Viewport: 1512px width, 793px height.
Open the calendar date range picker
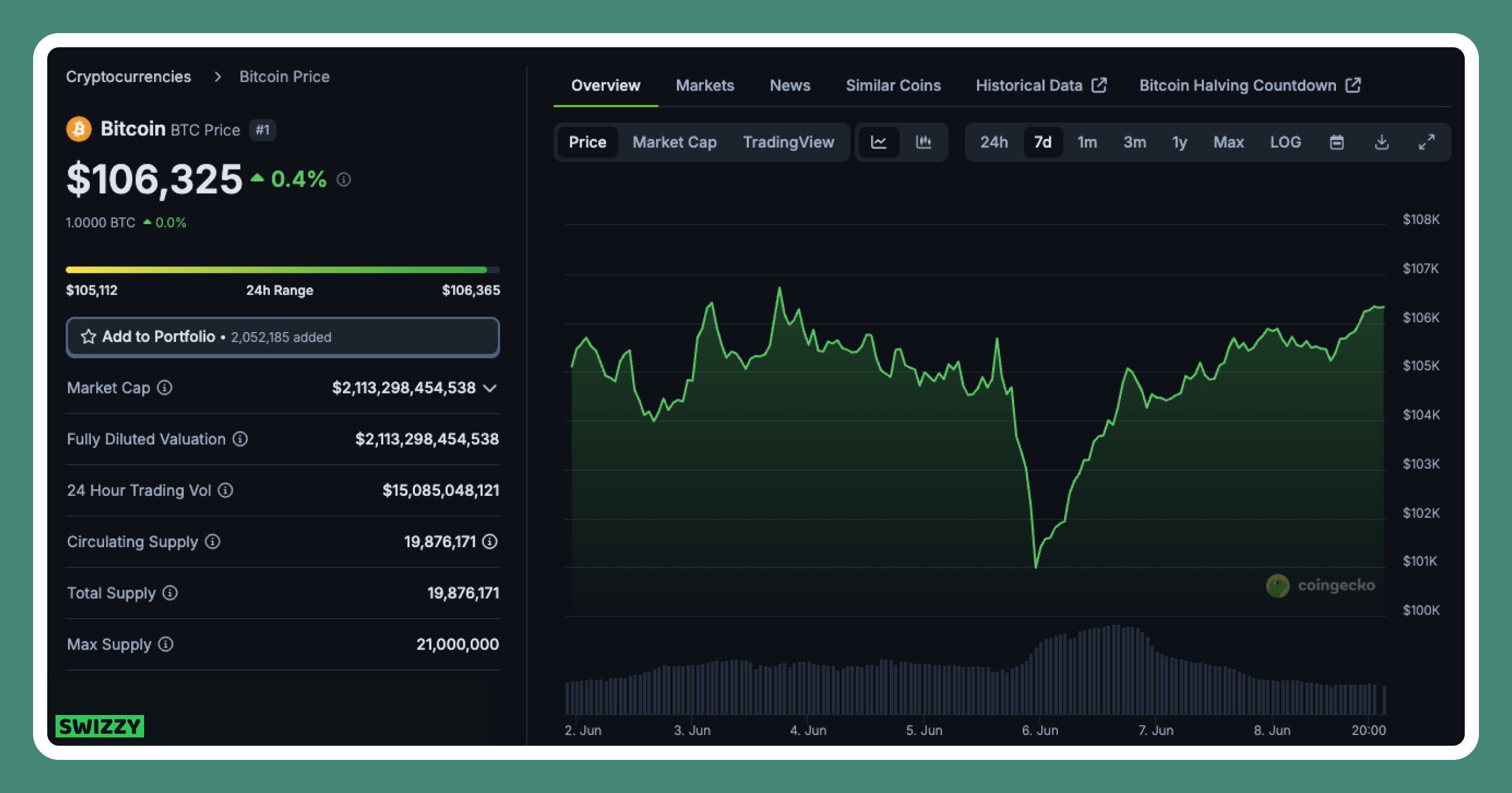pos(1337,142)
